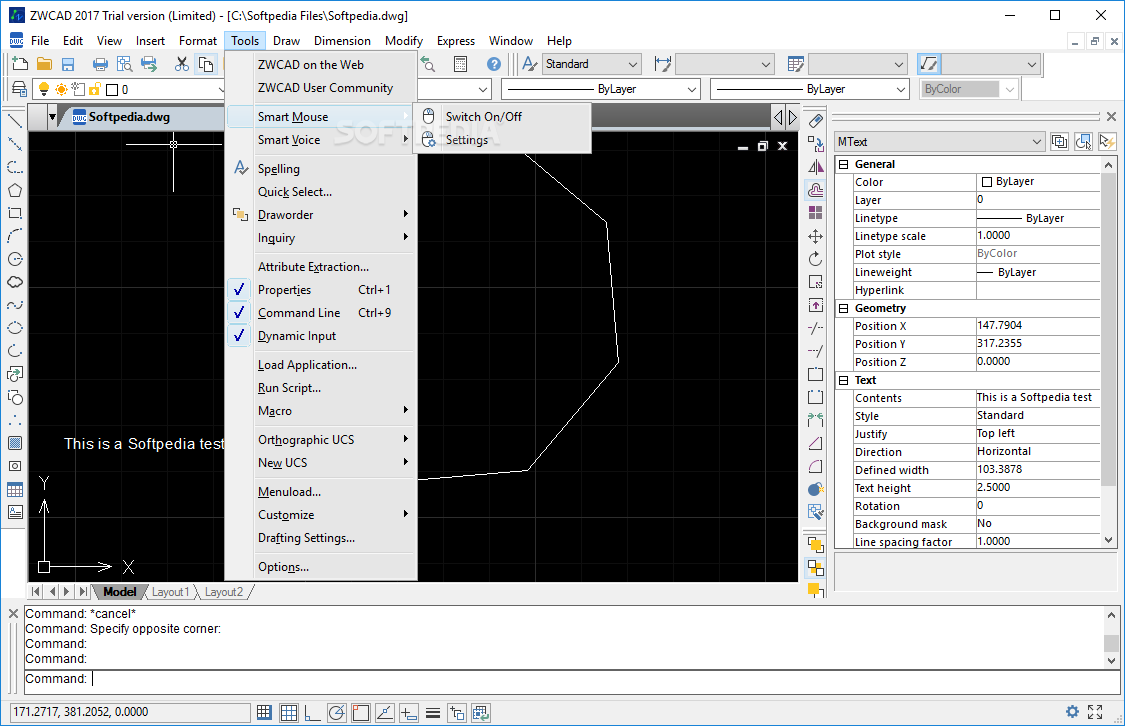1125x726 pixels.
Task: Switch to the Layout2 tab
Action: tap(223, 592)
